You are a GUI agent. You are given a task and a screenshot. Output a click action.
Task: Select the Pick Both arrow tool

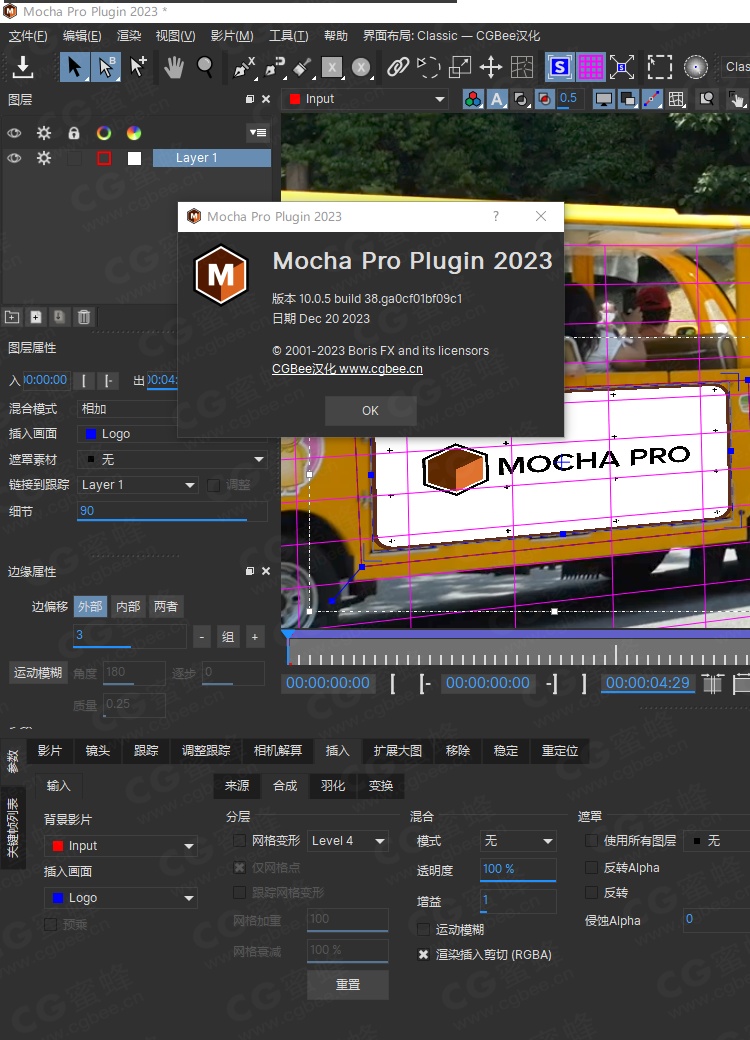(106, 67)
